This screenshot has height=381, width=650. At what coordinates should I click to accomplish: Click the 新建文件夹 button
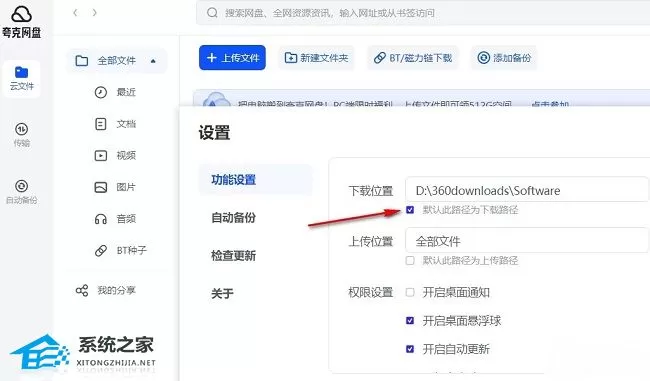[x=316, y=58]
